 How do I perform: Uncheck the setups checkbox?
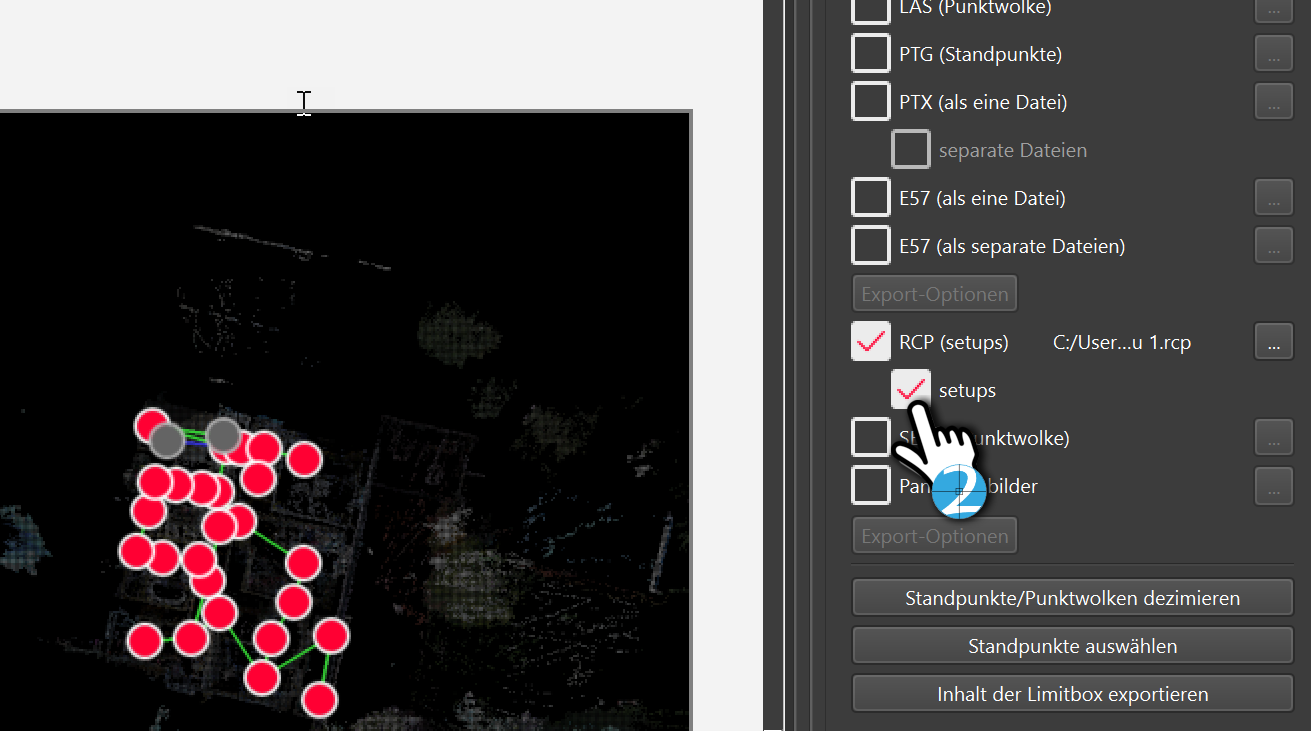pyautogui.click(x=910, y=389)
